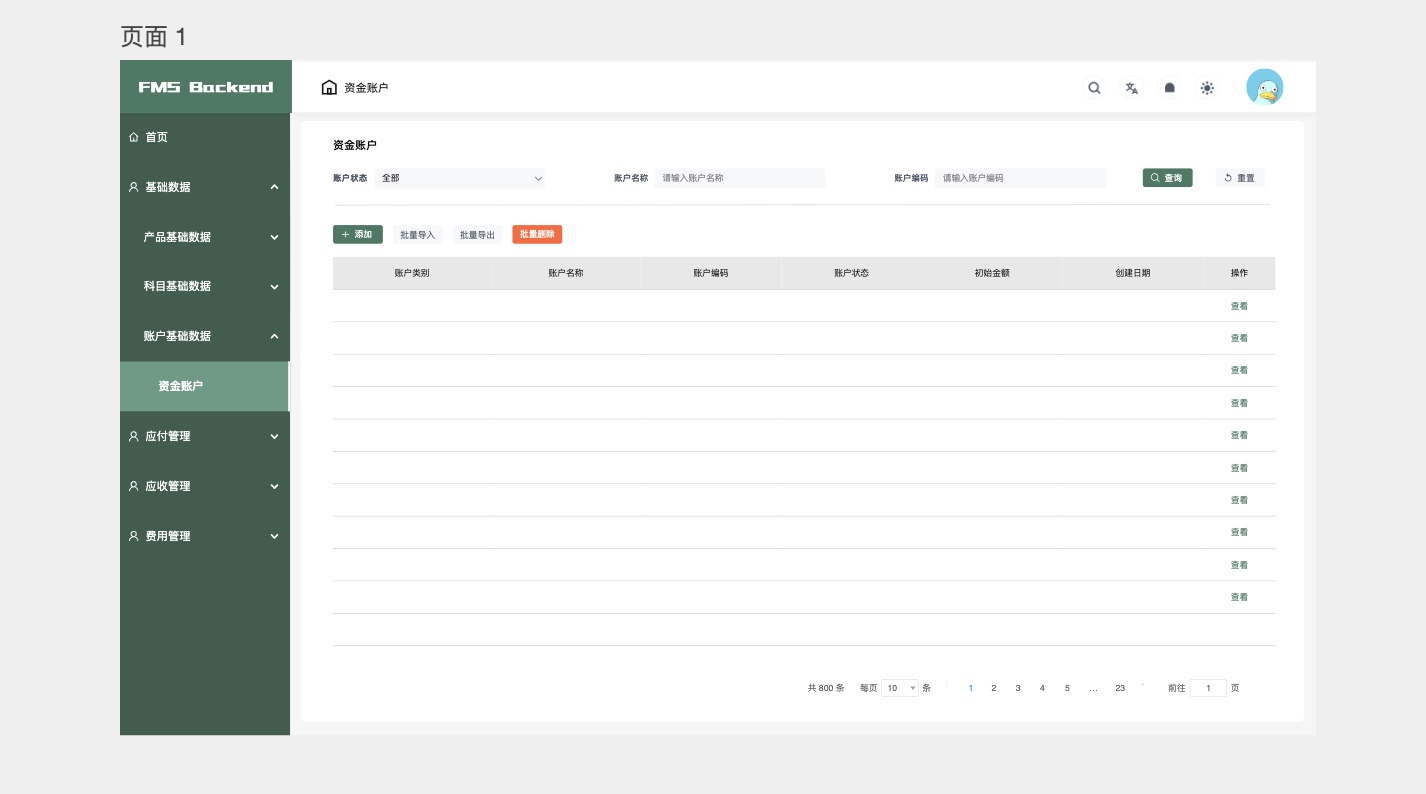The height and width of the screenshot is (794, 1426).
Task: Click the FMS Backend logo
Action: (x=206, y=87)
